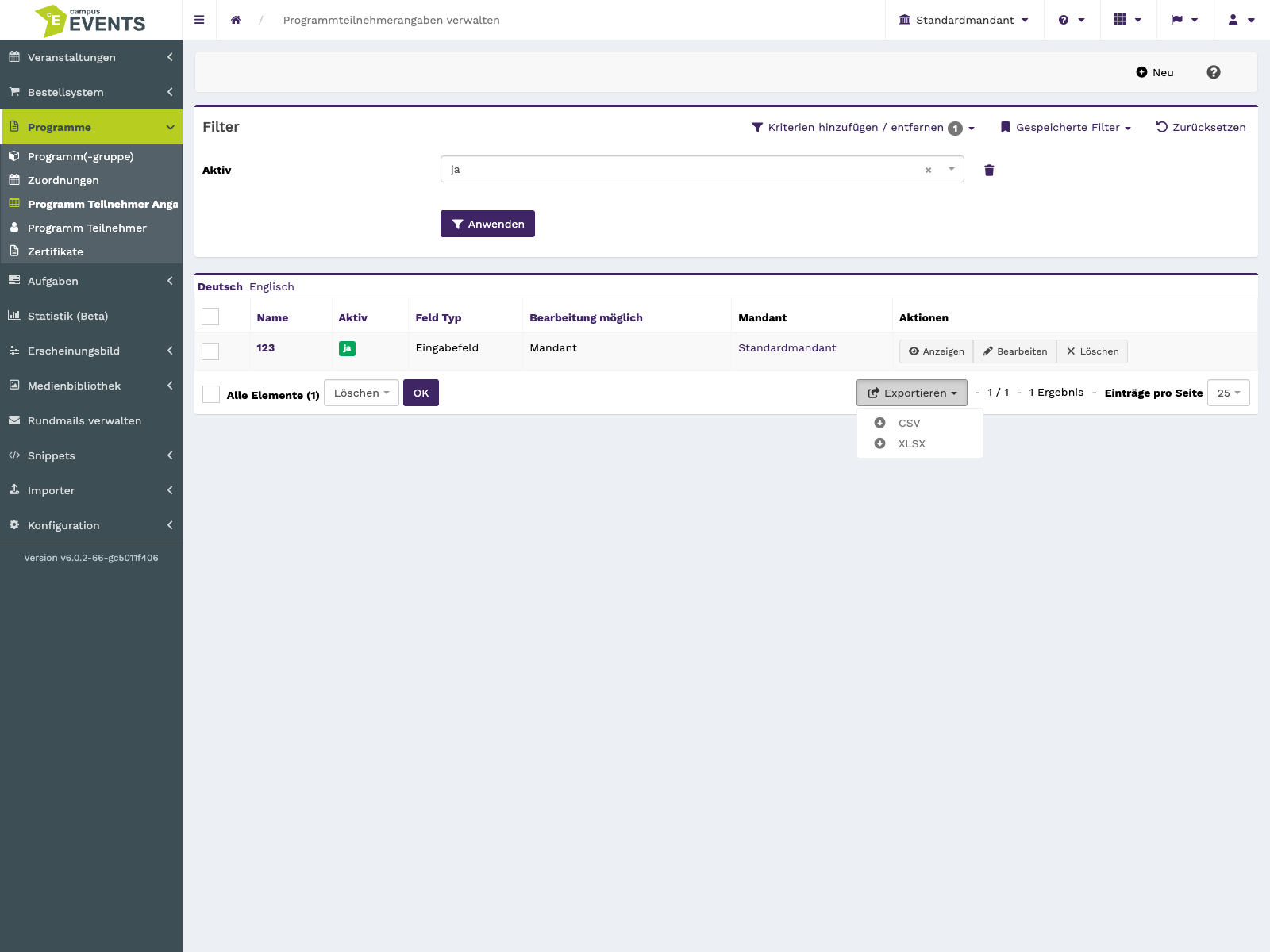The image size is (1270, 952).
Task: Click the help icon next to Neu
Action: (1214, 72)
